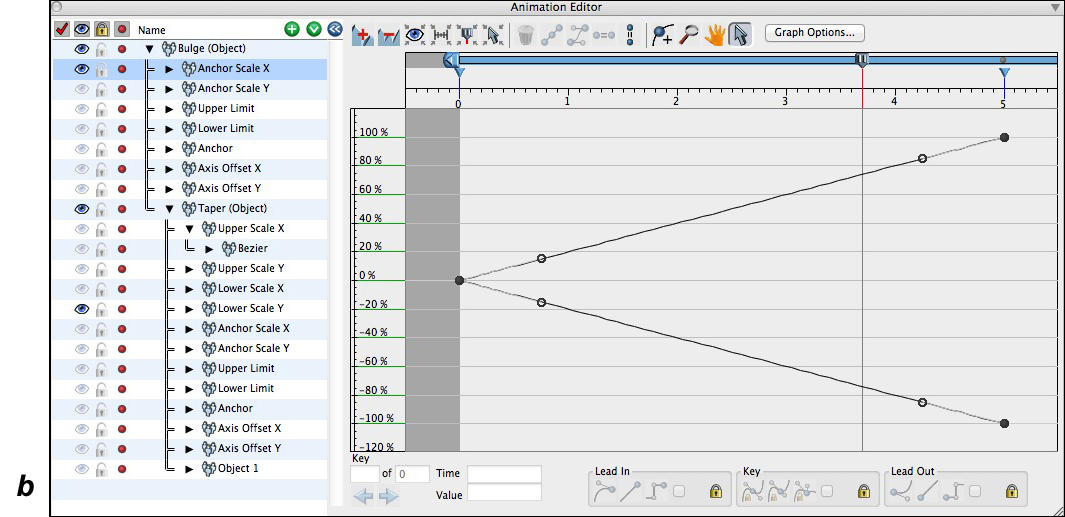Click the fit time range toolbar icon
This screenshot has width=1065, height=517.
[x=442, y=35]
